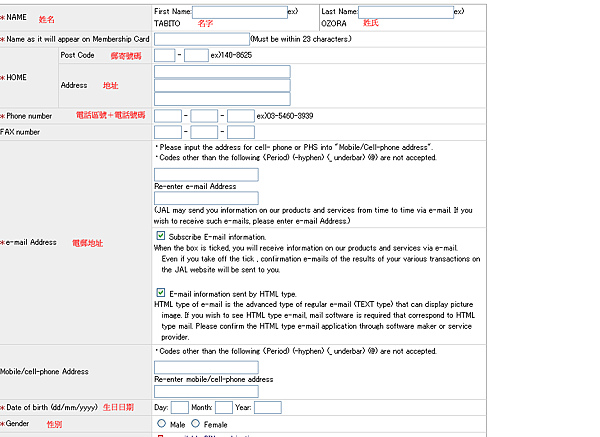Click the 'Date of birth (dd/mm/yyyy)' label

point(52,408)
